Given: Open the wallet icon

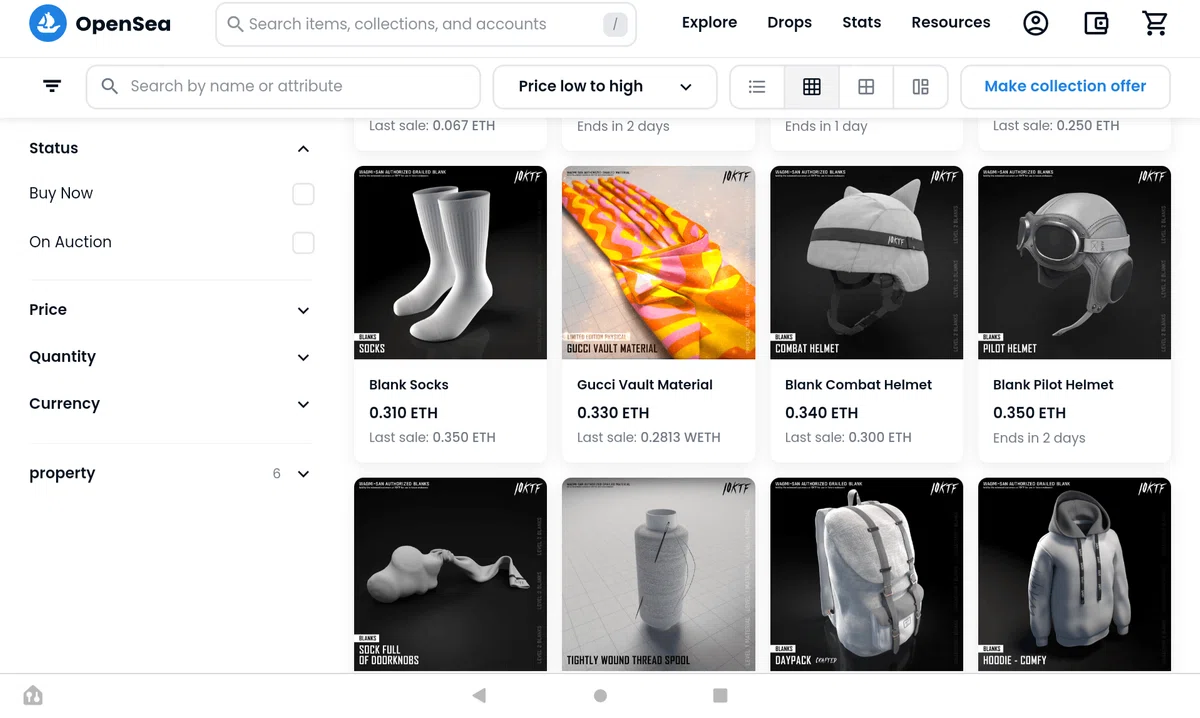Looking at the screenshot, I should (x=1096, y=23).
